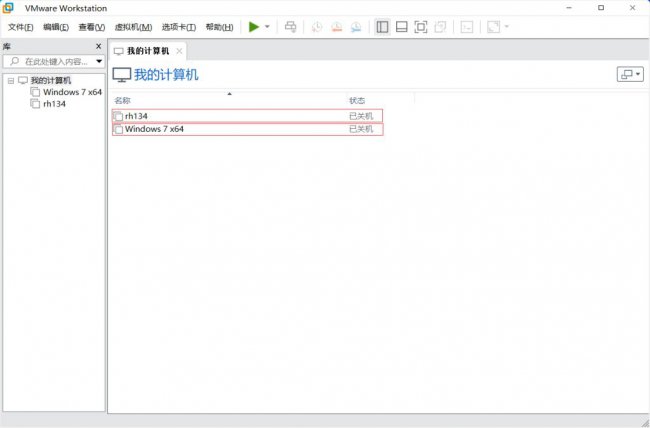
Task: Click 已关机 status of Windows 7 x64
Action: 361,129
